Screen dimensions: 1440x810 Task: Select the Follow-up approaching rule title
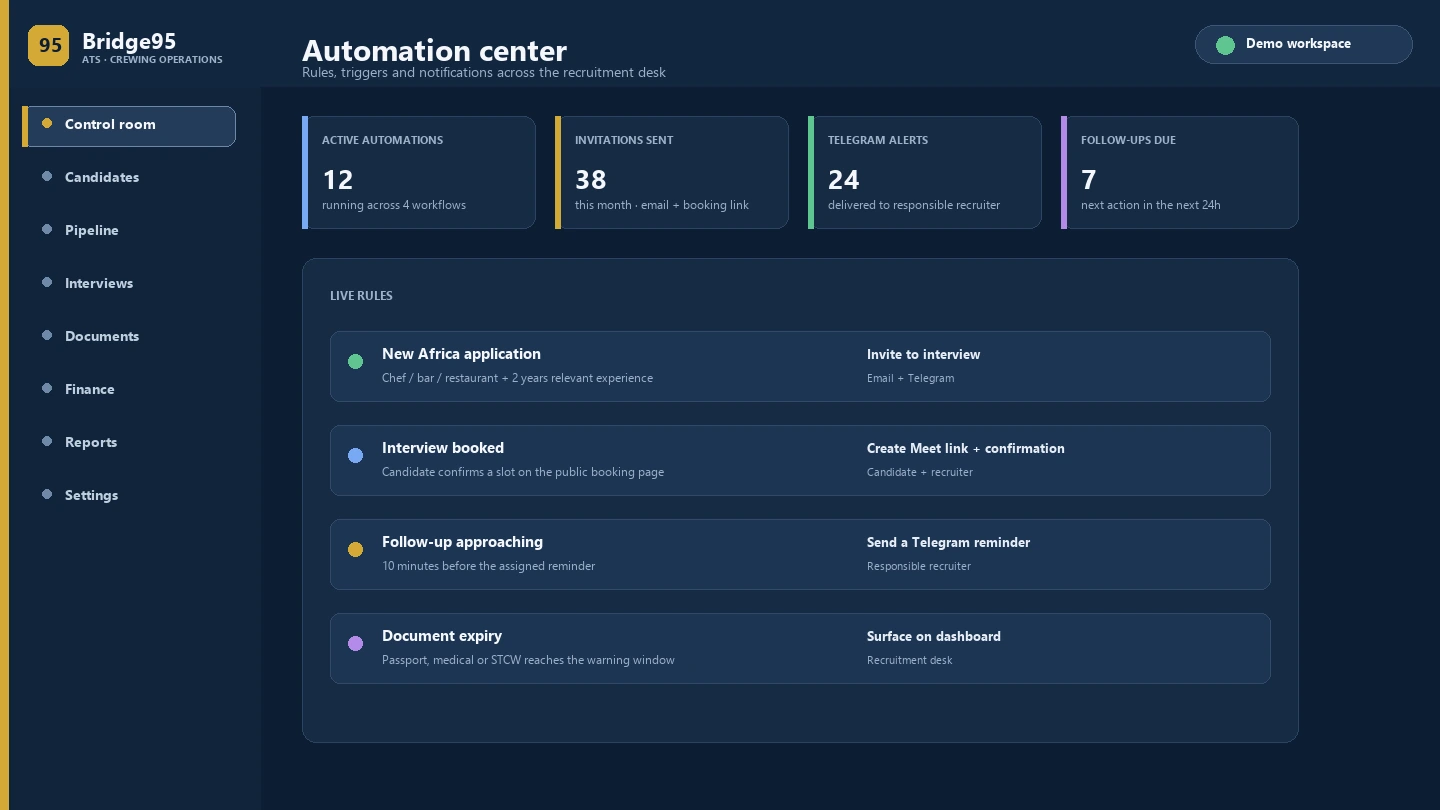coord(462,542)
